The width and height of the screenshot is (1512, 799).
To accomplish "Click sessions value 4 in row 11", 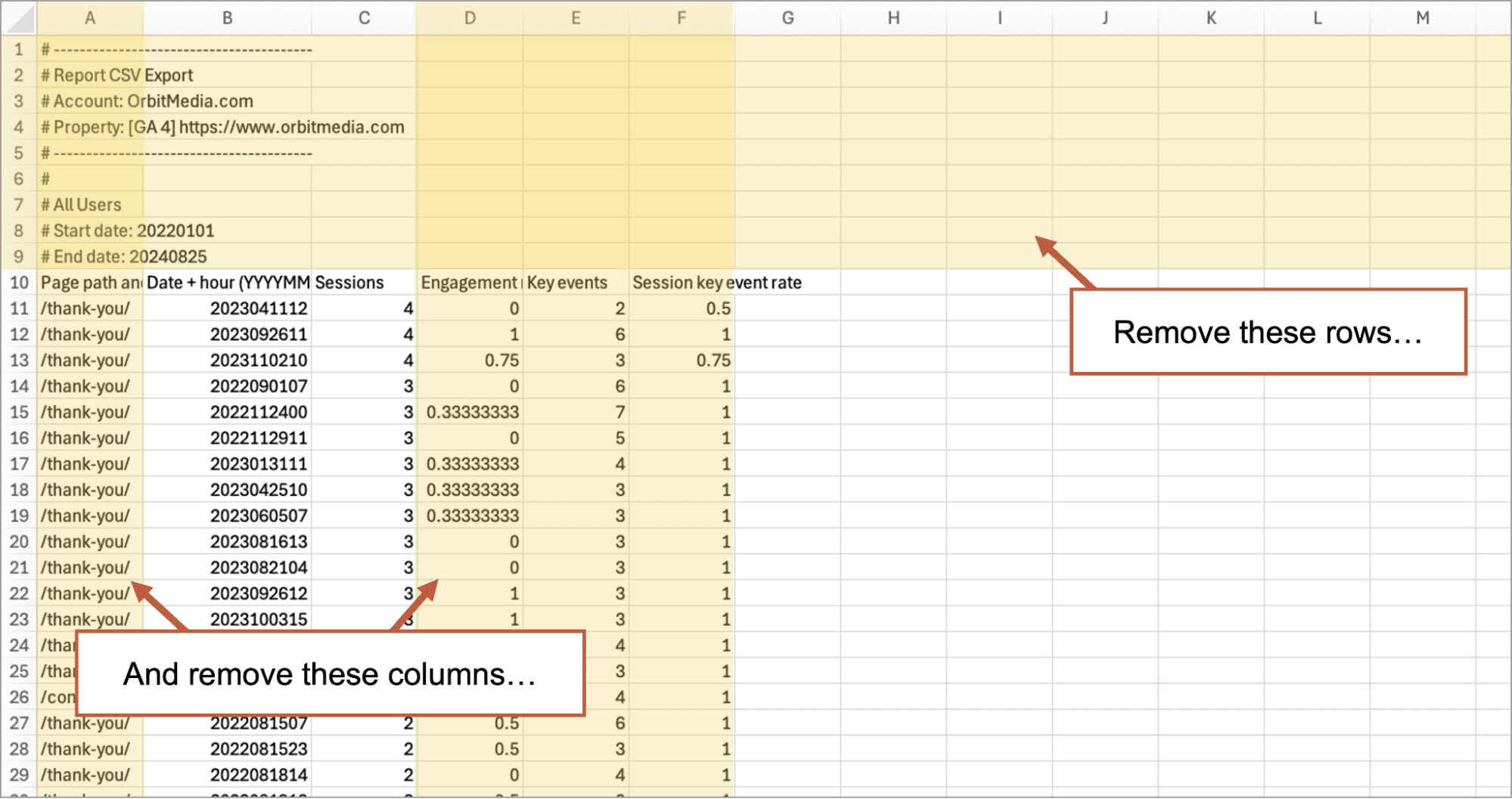I will point(364,308).
